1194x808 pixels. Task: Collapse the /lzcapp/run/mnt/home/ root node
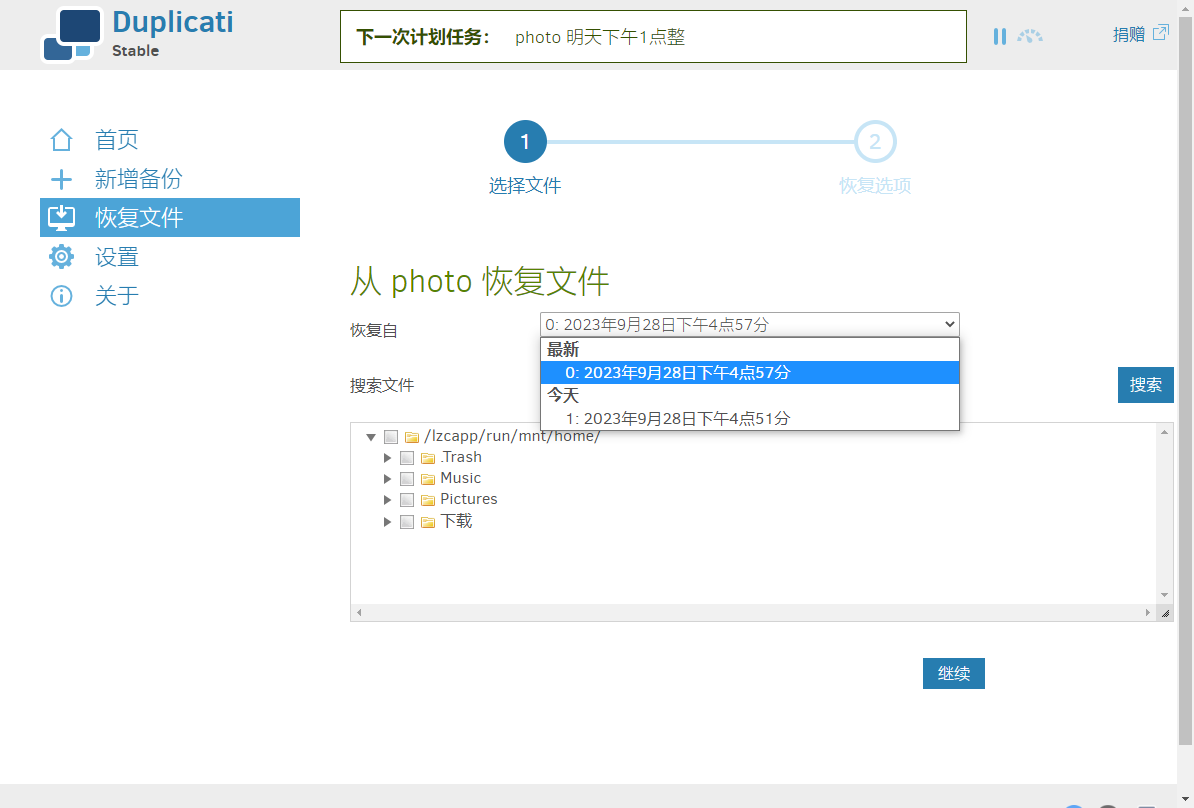[x=371, y=437]
